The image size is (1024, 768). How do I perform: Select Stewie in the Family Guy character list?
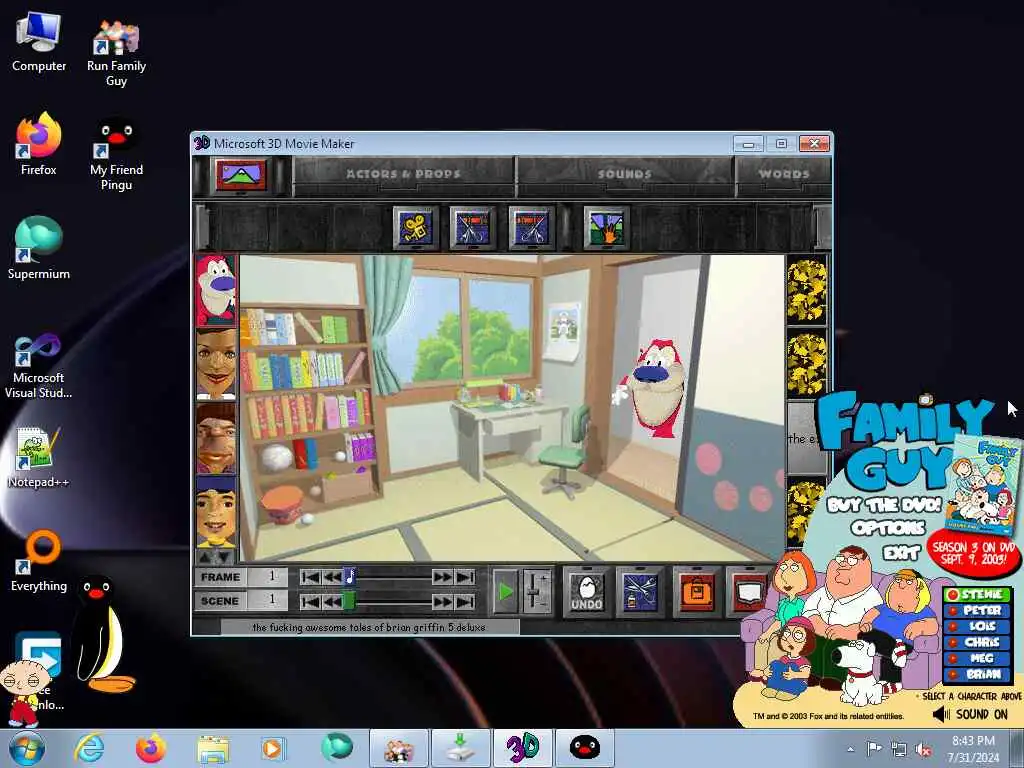978,595
